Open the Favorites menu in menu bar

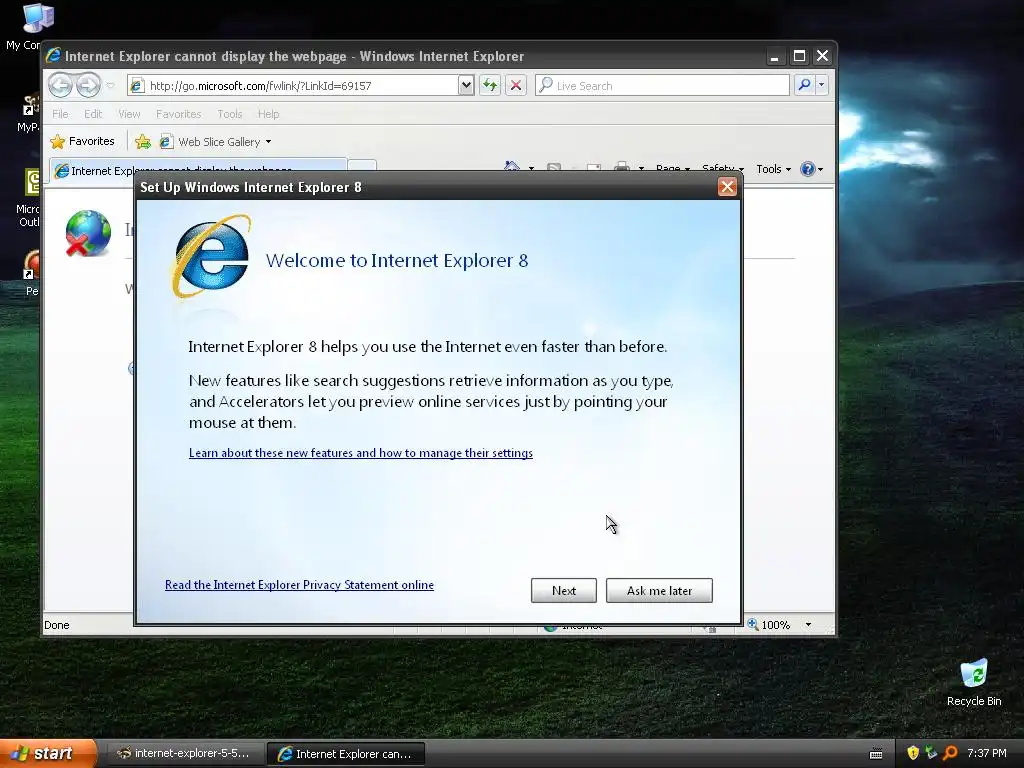click(178, 114)
